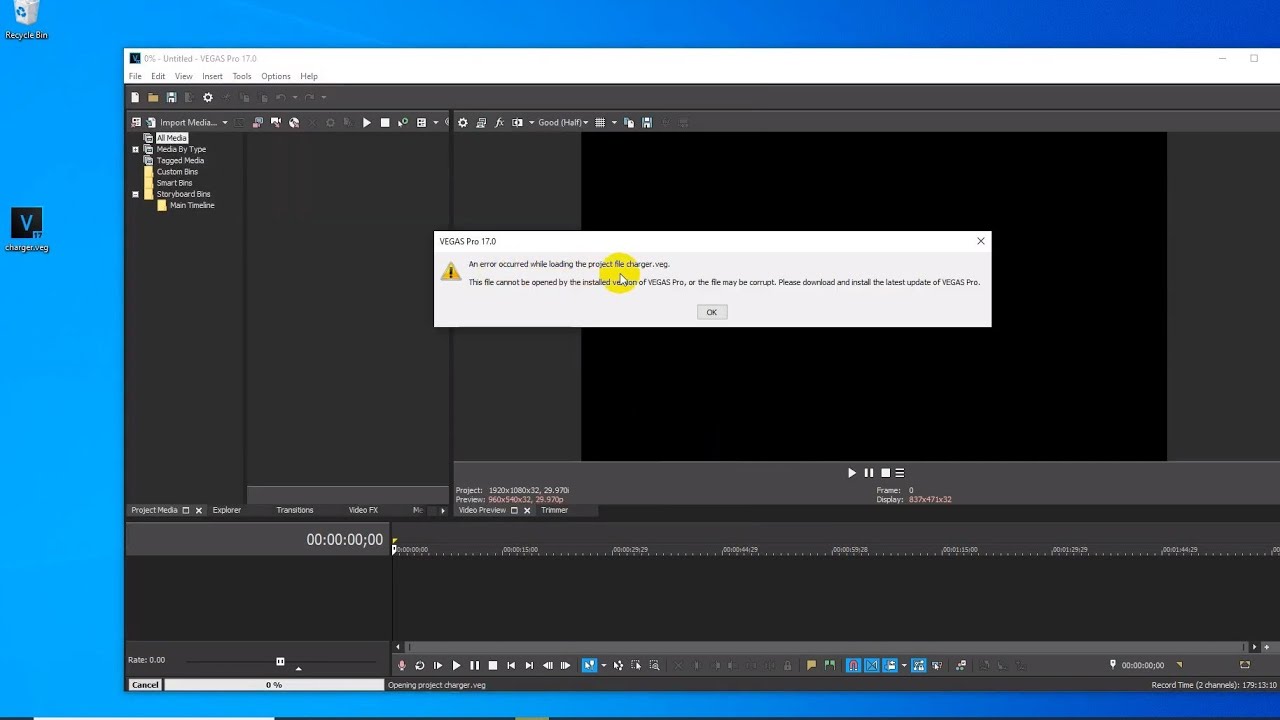The height and width of the screenshot is (720, 1280).
Task: Open the Options menu
Action: (x=276, y=76)
